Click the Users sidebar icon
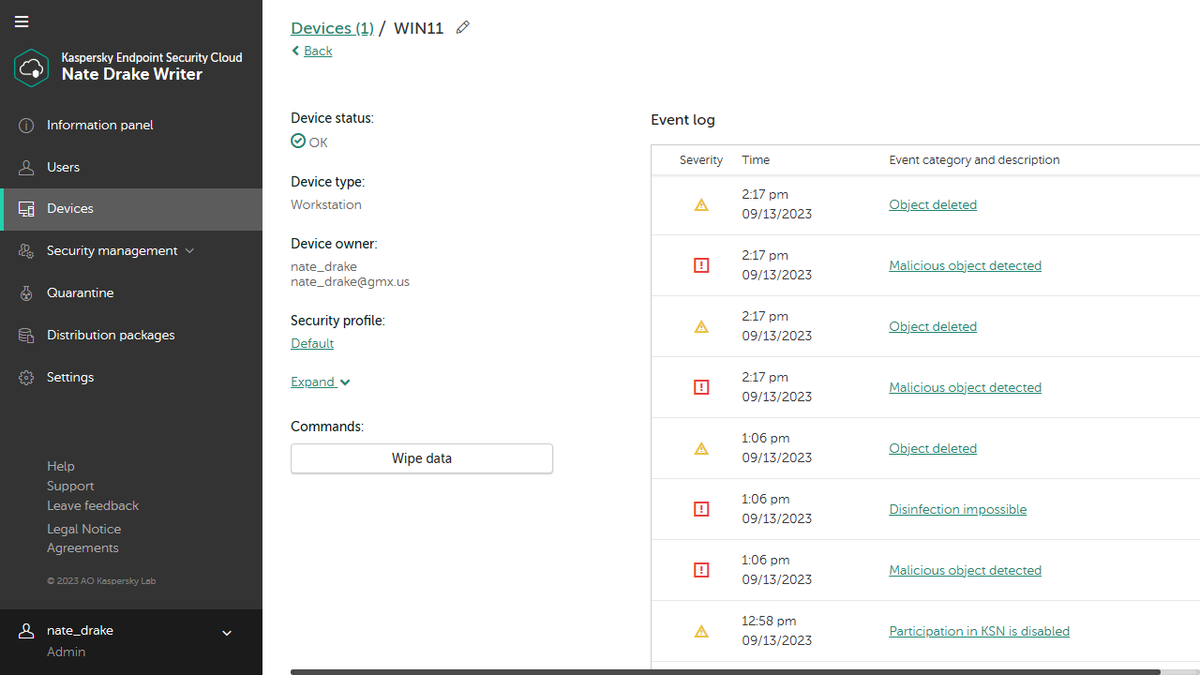1200x675 pixels. coord(24,166)
